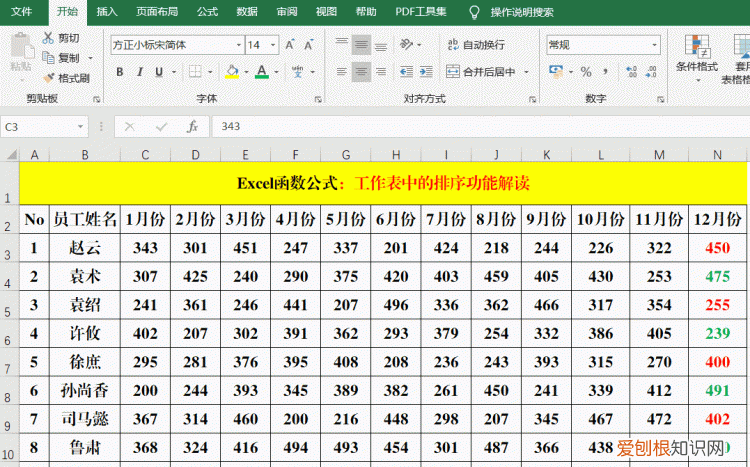Toggle Italic formatting
750x467 pixels.
point(140,72)
